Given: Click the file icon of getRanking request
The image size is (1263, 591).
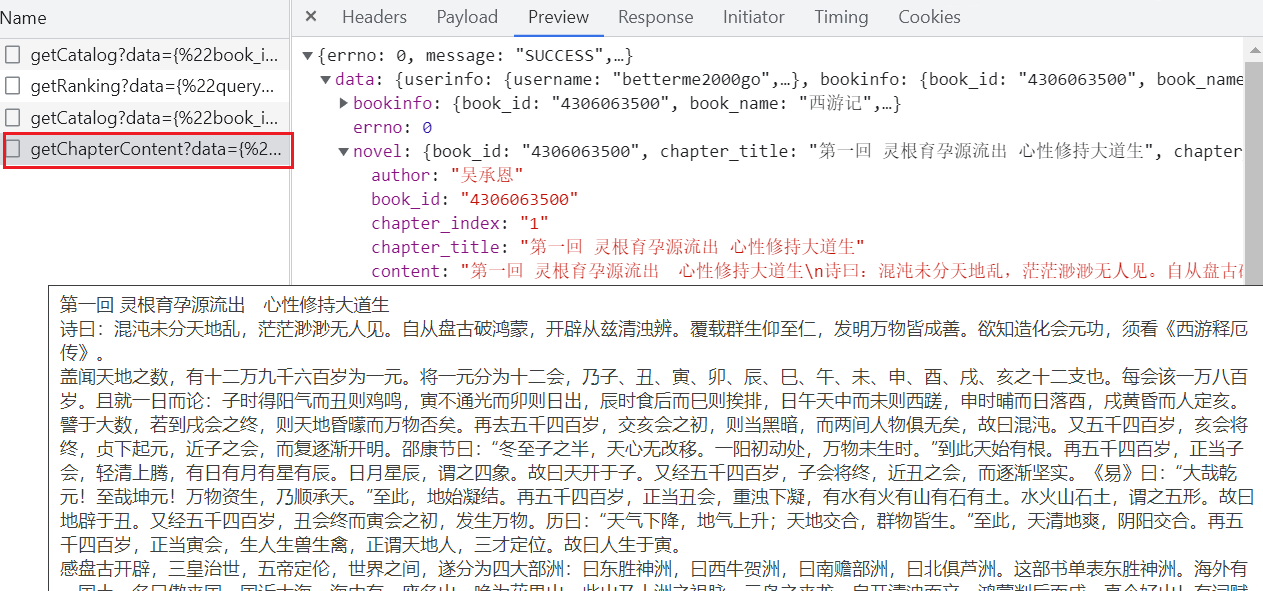Looking at the screenshot, I should tap(13, 86).
